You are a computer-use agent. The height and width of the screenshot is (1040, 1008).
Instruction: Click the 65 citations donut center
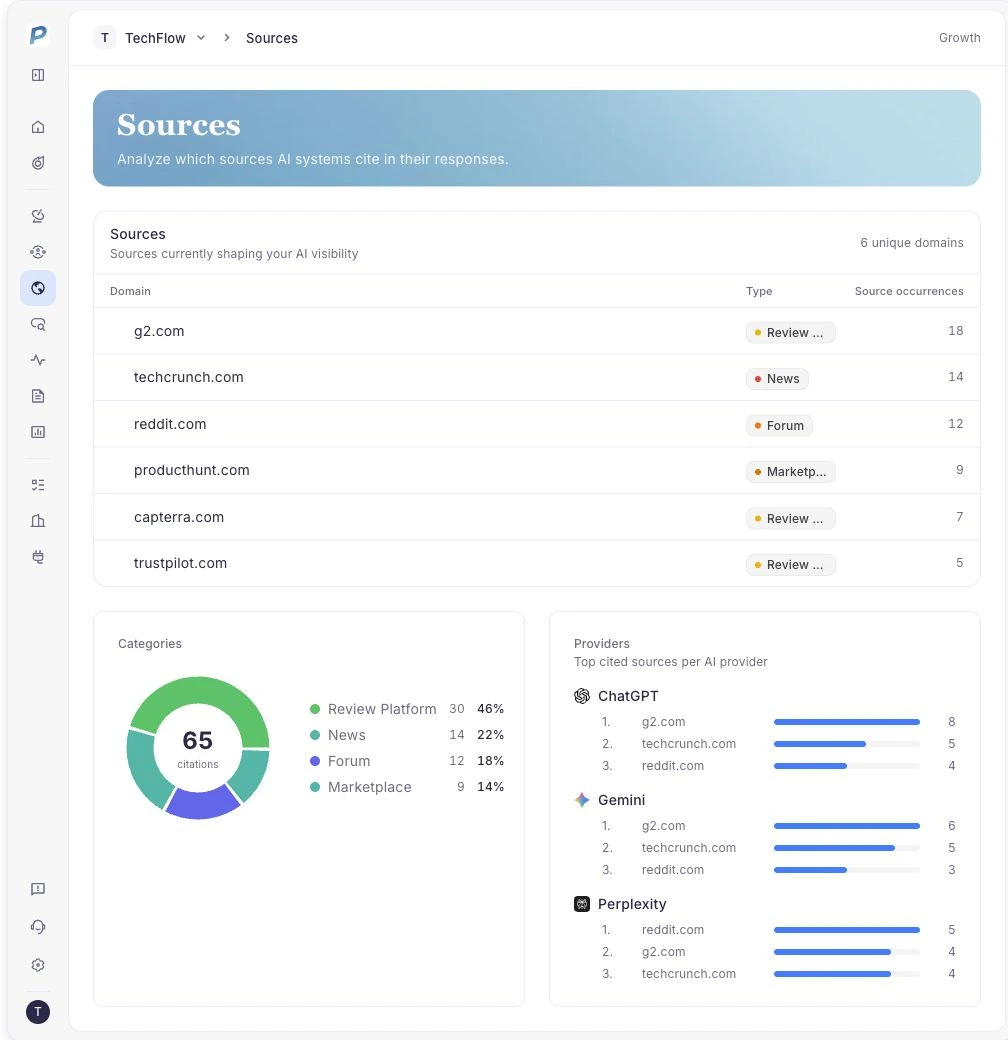[198, 748]
